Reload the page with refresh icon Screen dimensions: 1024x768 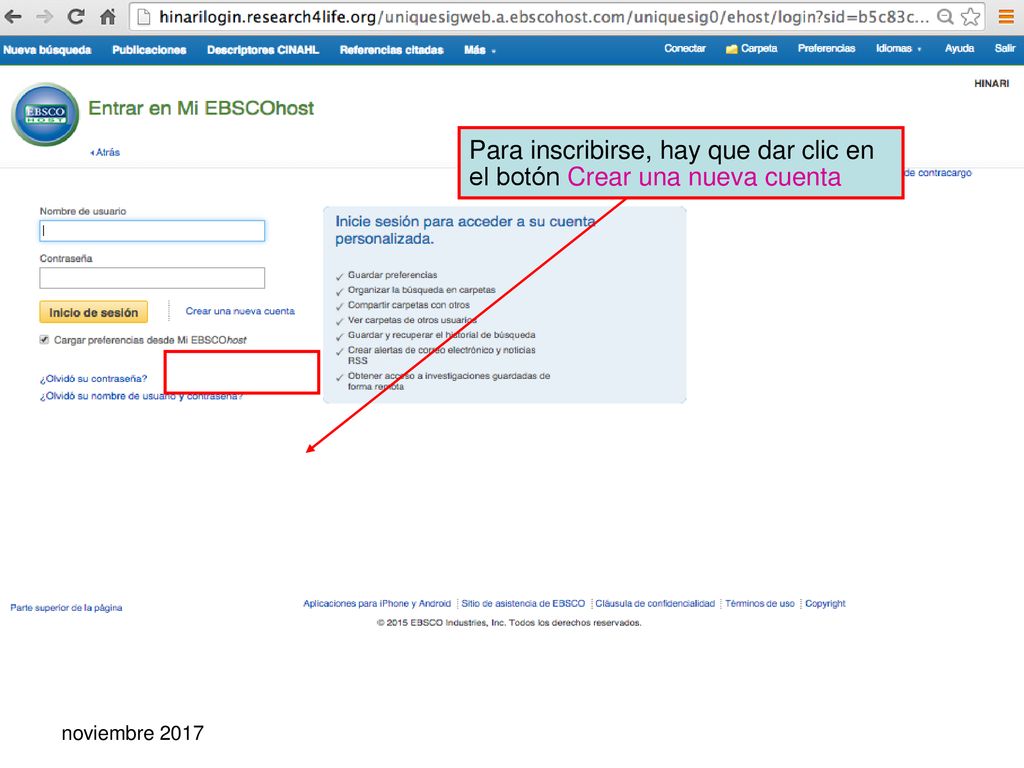coord(76,16)
